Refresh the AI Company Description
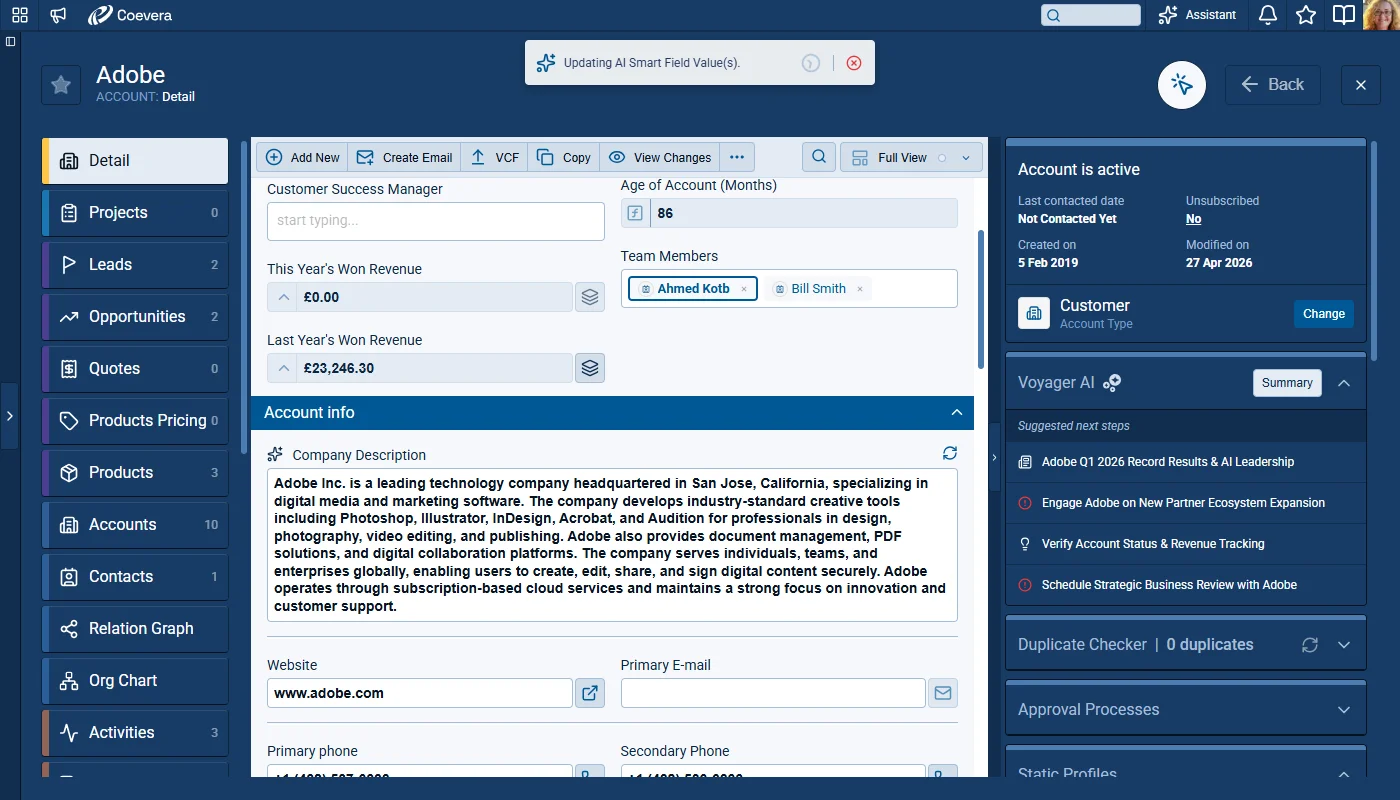Viewport: 1400px width, 800px height. (950, 453)
